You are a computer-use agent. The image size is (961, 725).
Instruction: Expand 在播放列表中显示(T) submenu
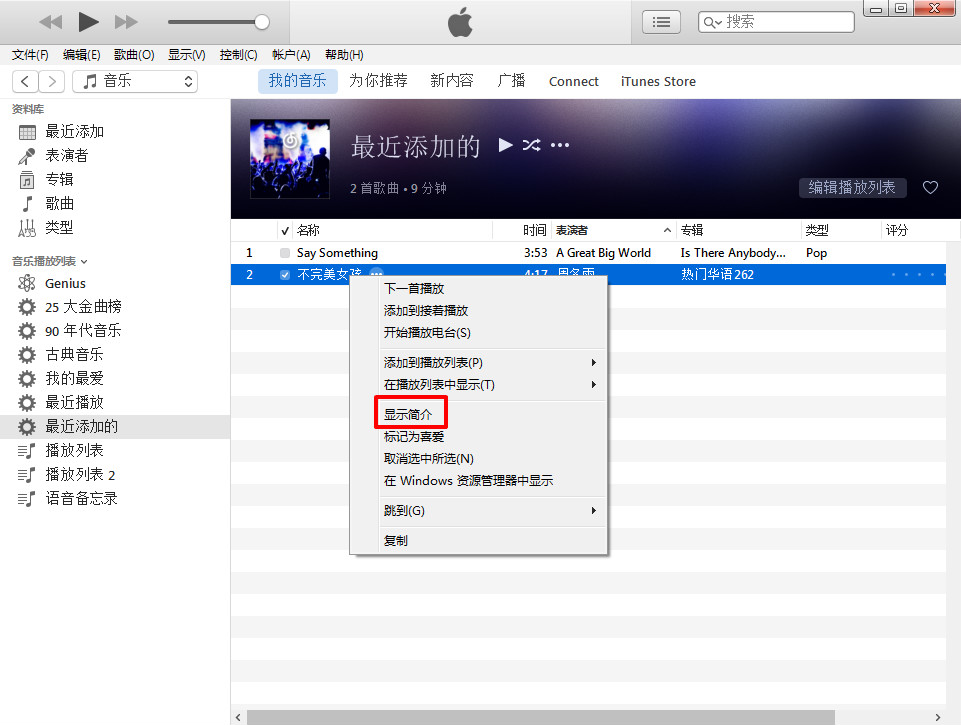pos(479,385)
